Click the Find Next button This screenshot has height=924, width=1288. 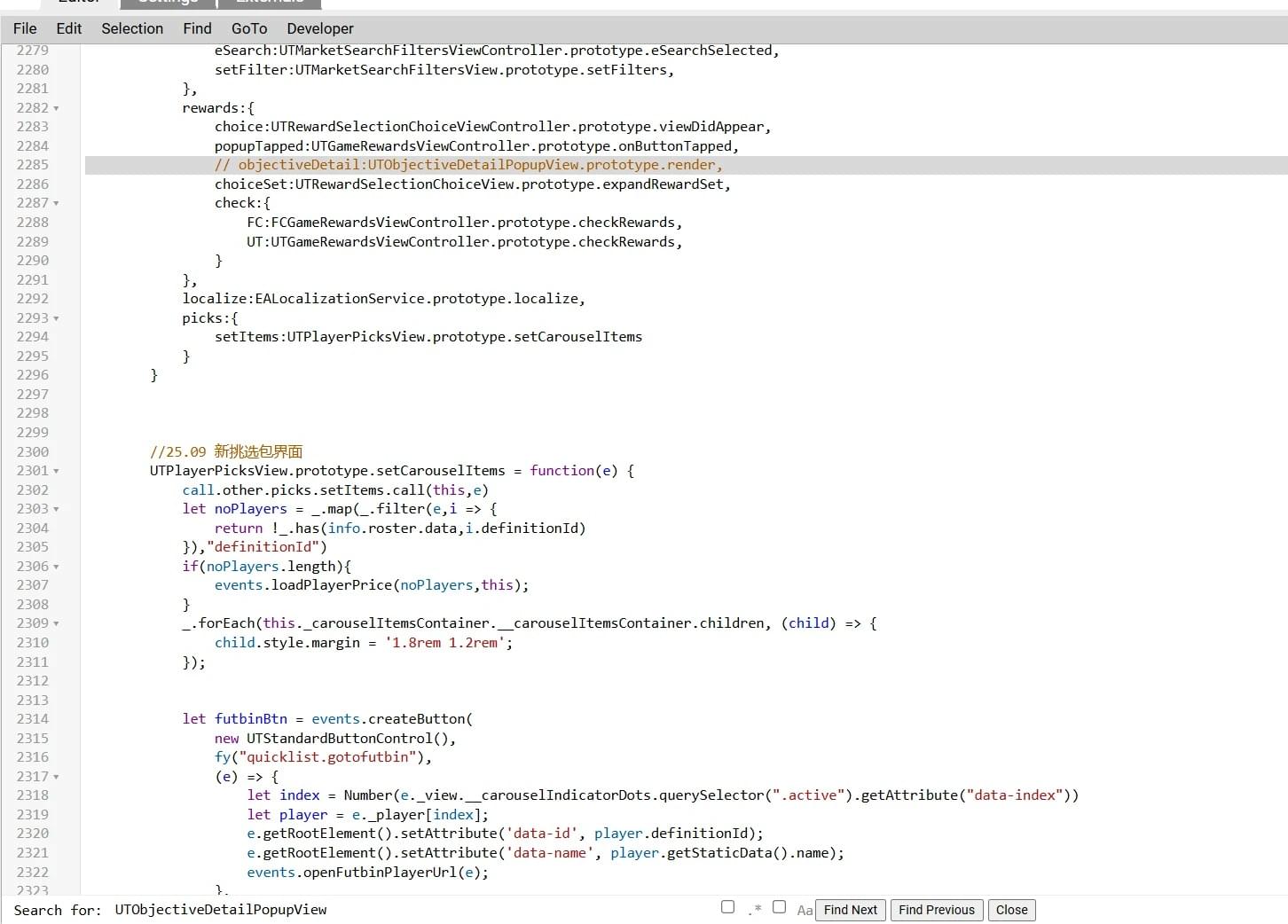click(x=850, y=910)
